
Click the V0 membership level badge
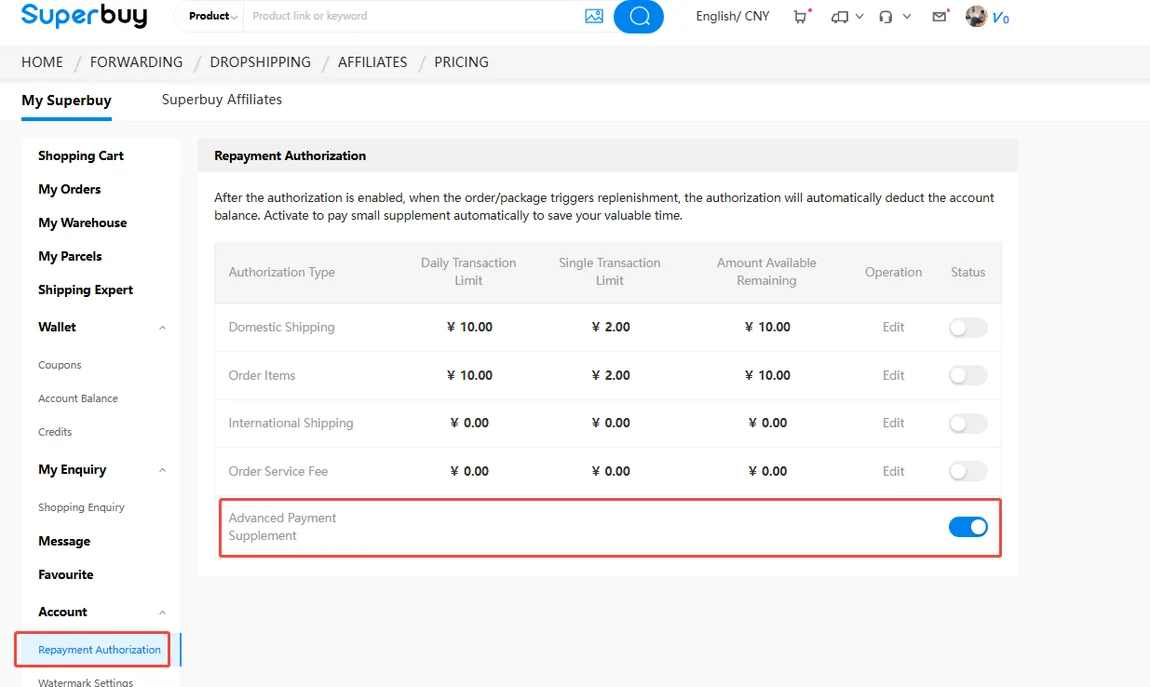pyautogui.click(x=1000, y=18)
